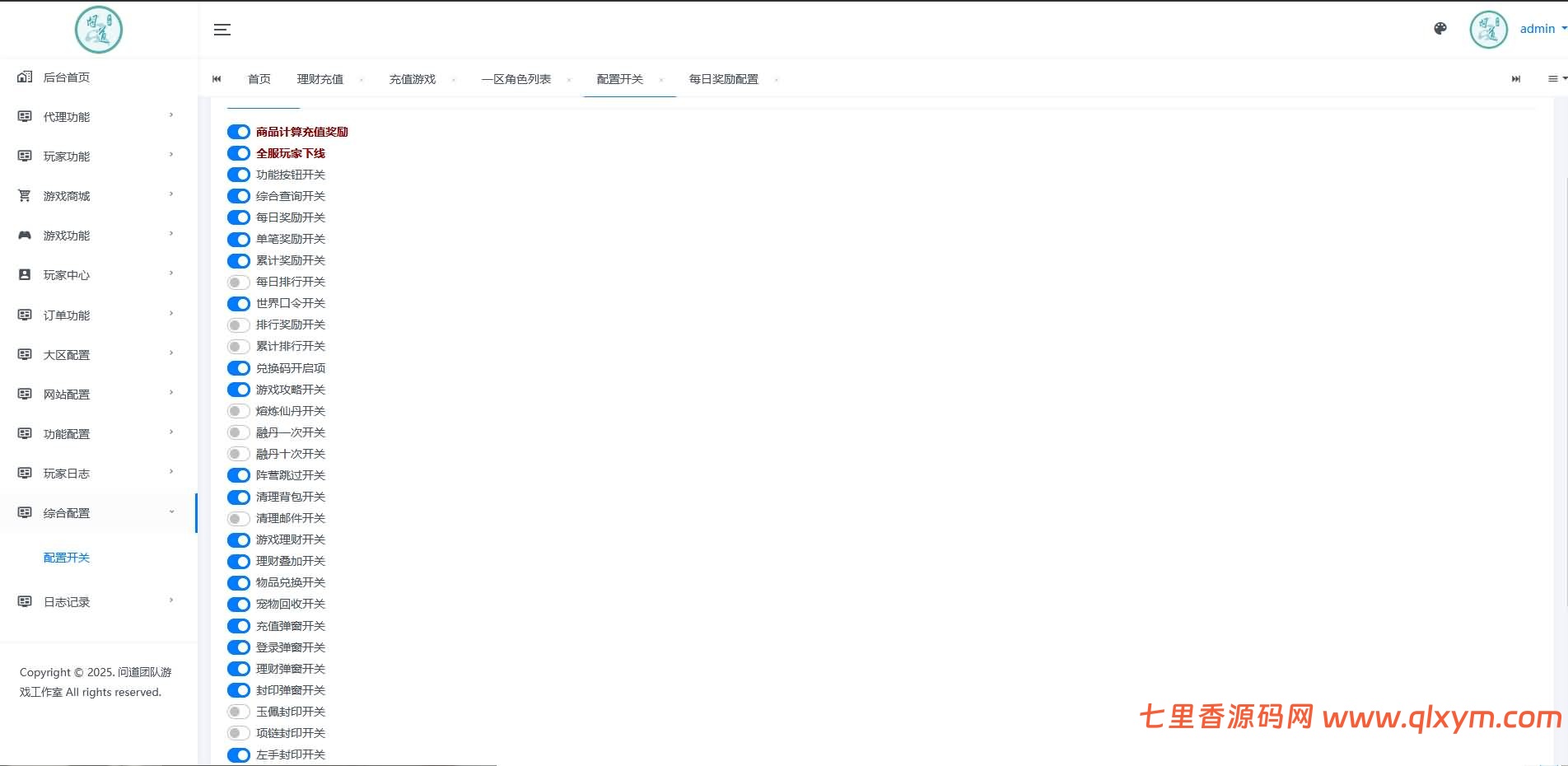Screen dimensions: 1568x766
Task: Click the 游戏功能 gamepad icon
Action: (x=25, y=236)
